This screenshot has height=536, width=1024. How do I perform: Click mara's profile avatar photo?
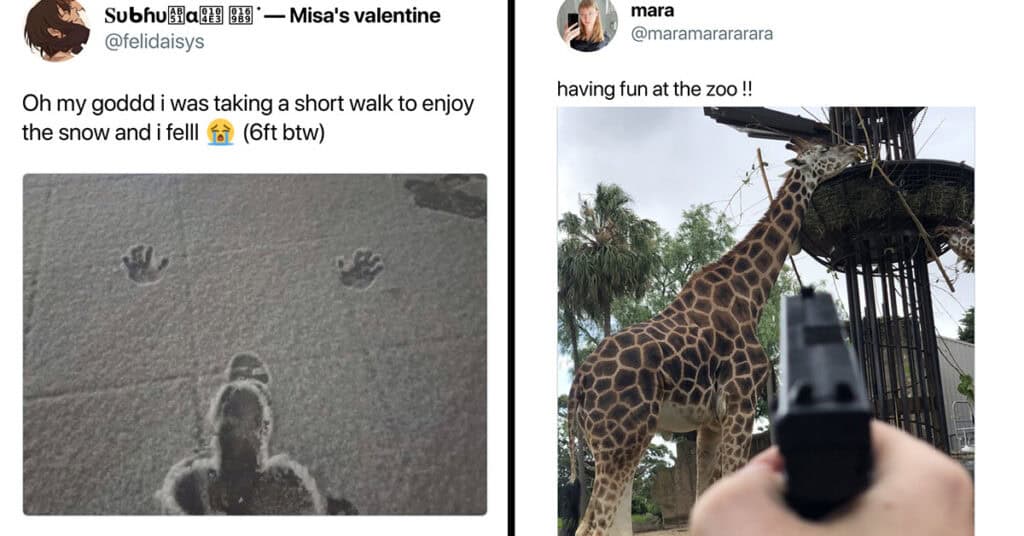pos(586,23)
